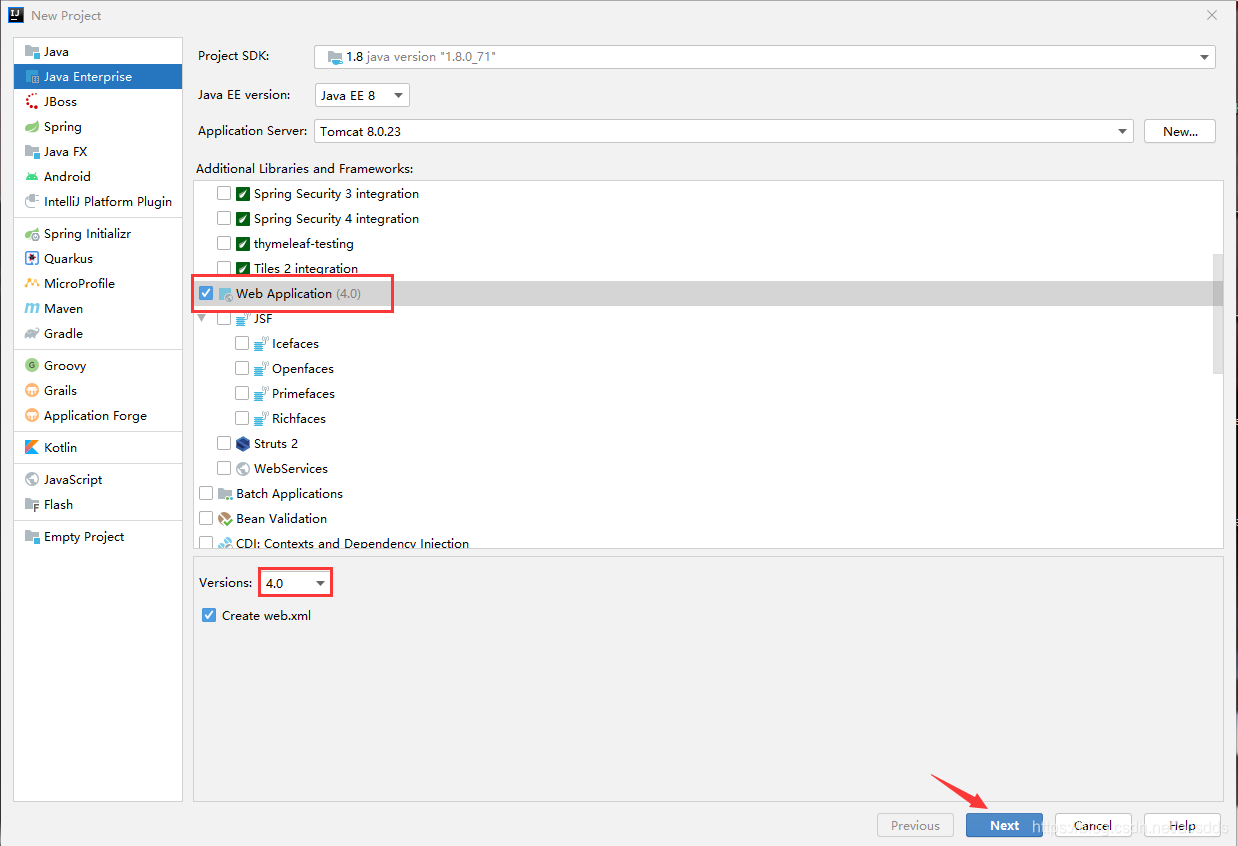Click the MicroProfile icon
The height and width of the screenshot is (846, 1238).
[32, 283]
